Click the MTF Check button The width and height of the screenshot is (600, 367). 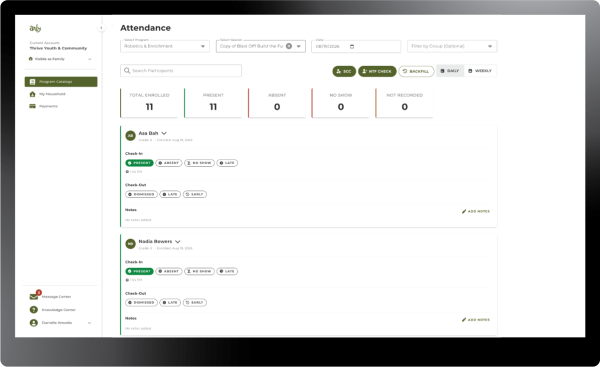pyautogui.click(x=377, y=71)
